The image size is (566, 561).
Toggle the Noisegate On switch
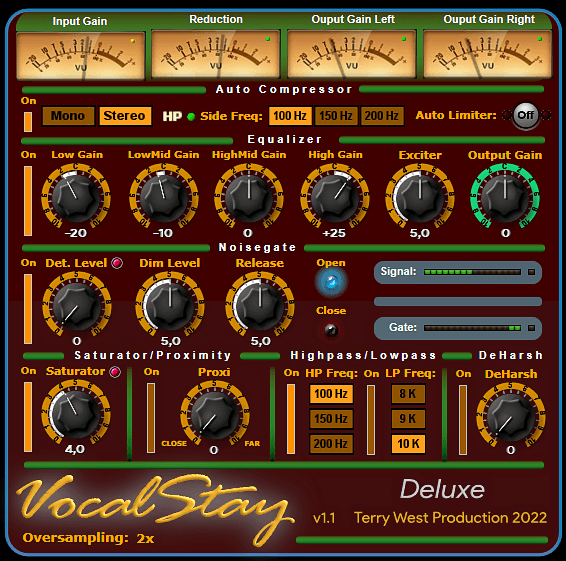pos(28,309)
